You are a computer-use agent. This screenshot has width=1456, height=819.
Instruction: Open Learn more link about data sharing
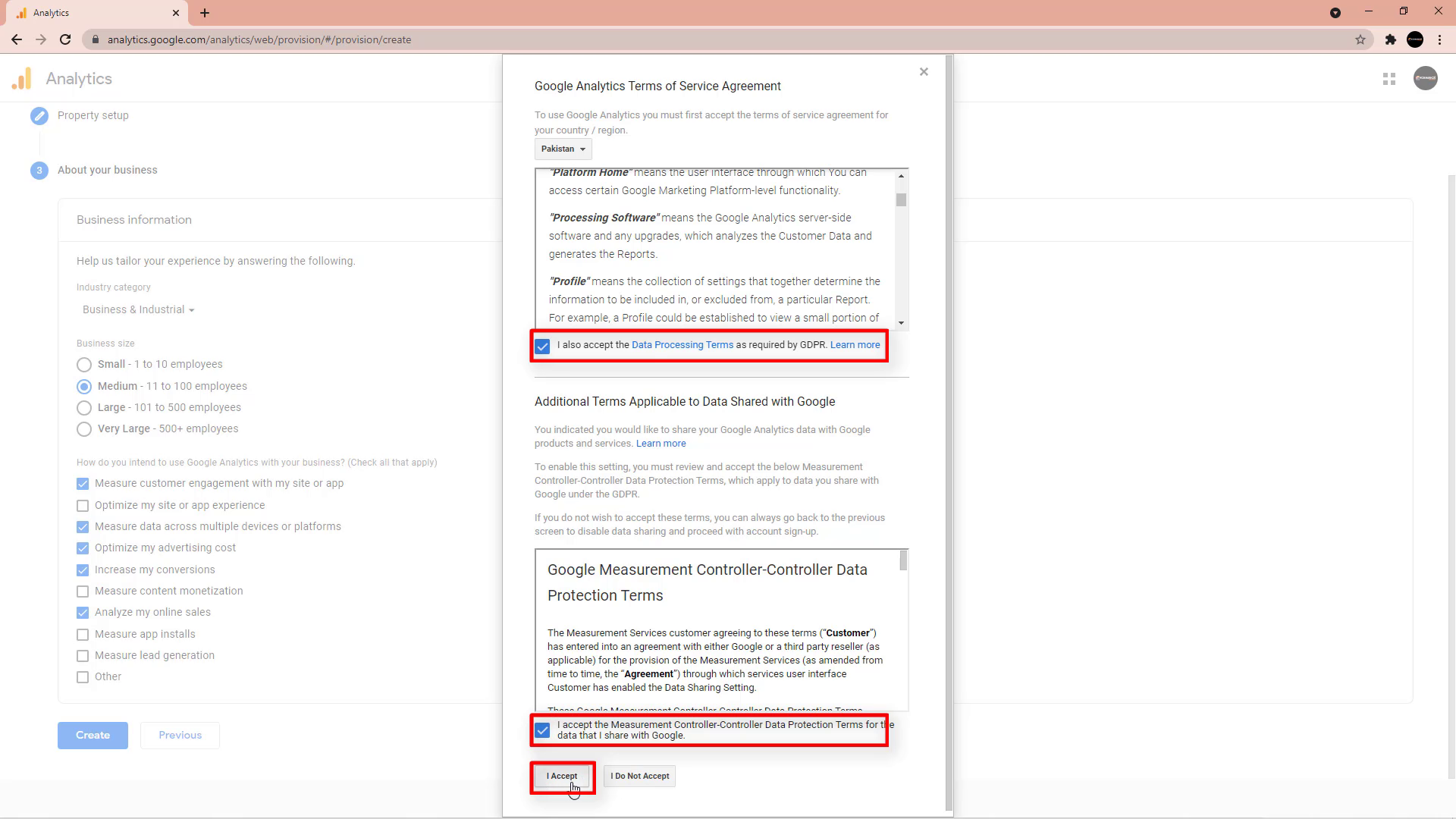click(661, 444)
